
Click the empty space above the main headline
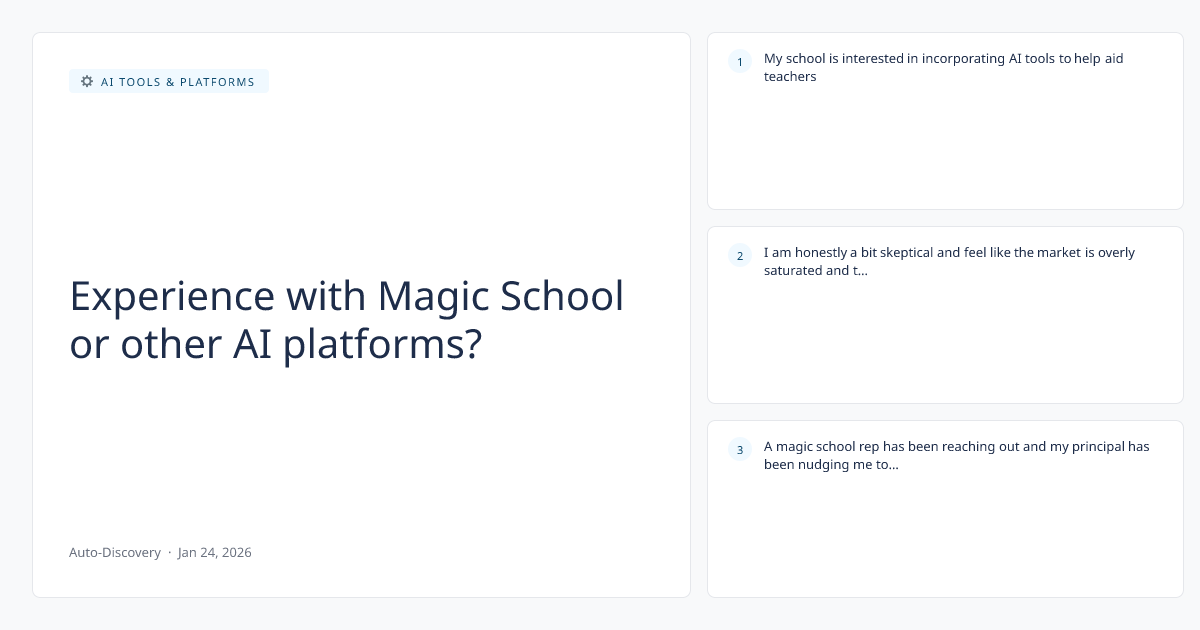click(360, 180)
